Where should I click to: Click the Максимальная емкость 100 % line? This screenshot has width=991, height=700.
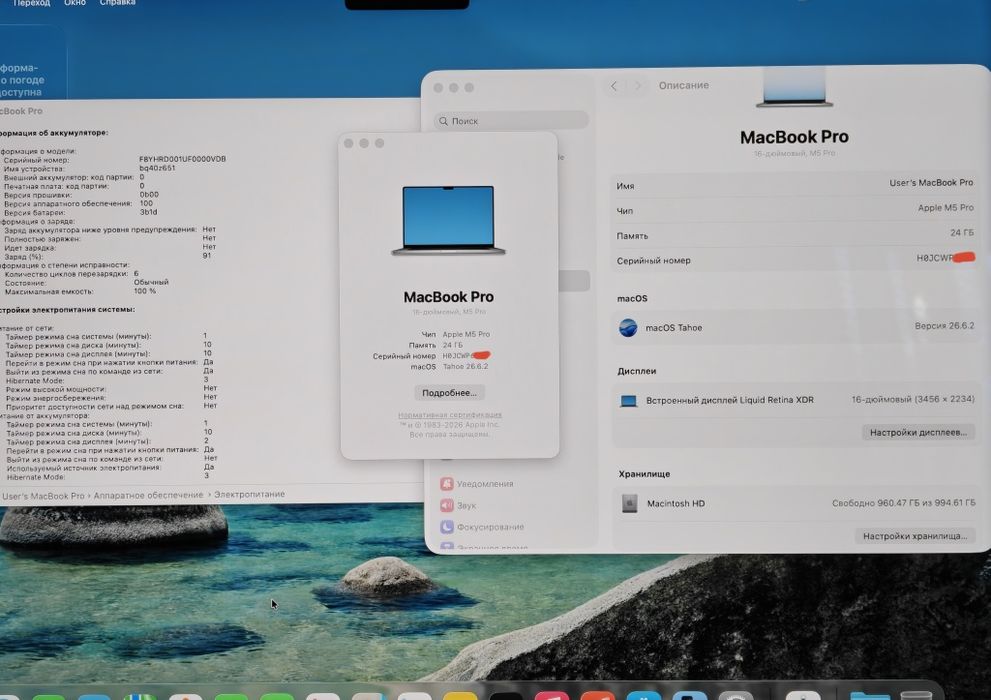click(80, 291)
